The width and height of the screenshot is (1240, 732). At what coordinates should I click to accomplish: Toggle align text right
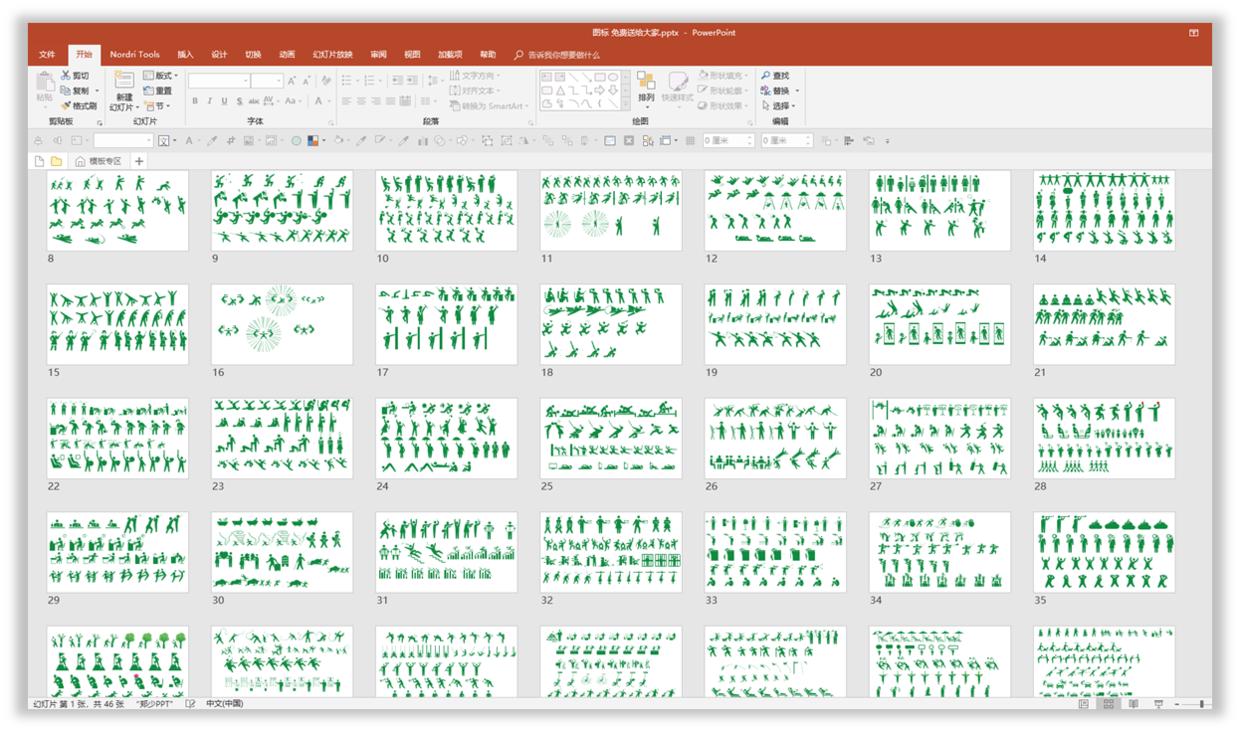(375, 101)
